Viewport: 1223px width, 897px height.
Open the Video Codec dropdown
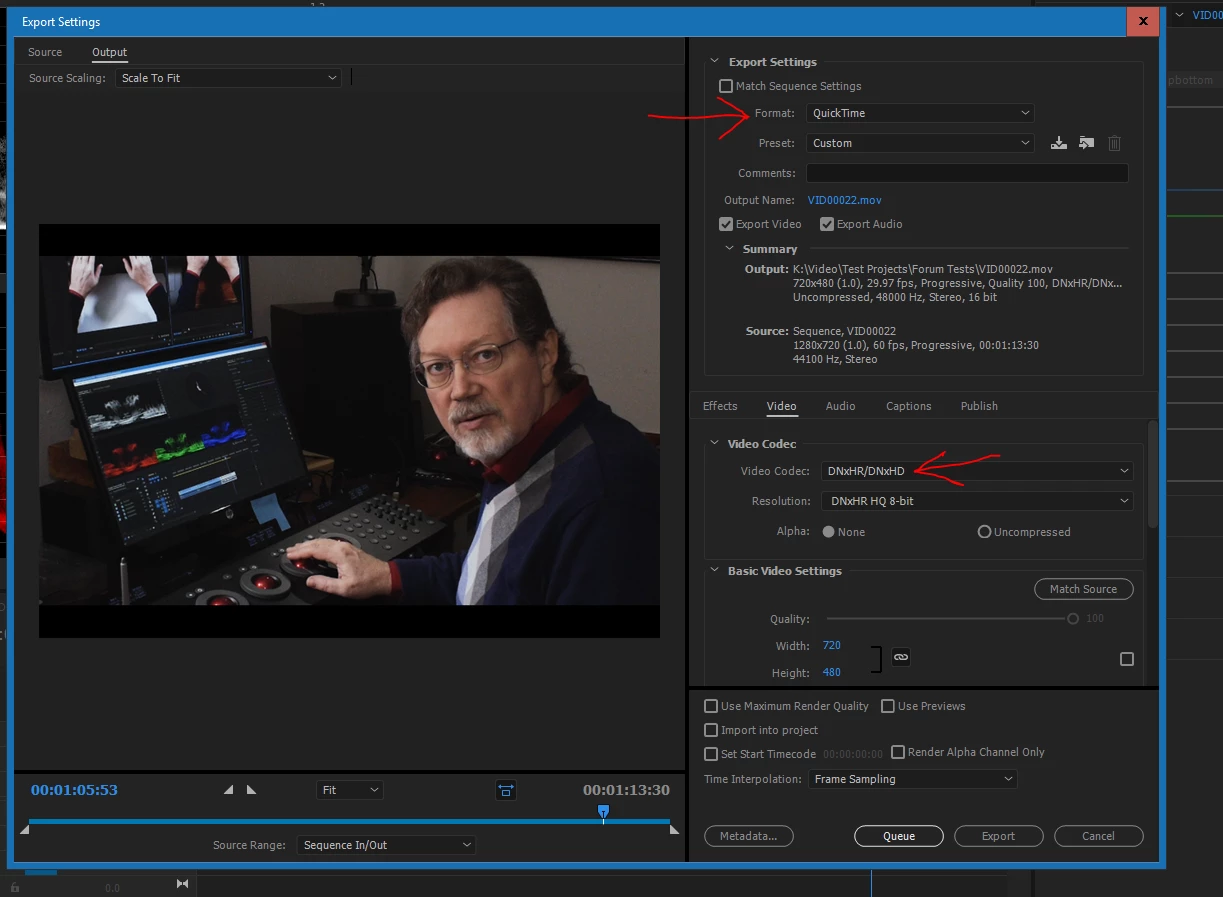pyautogui.click(x=977, y=471)
